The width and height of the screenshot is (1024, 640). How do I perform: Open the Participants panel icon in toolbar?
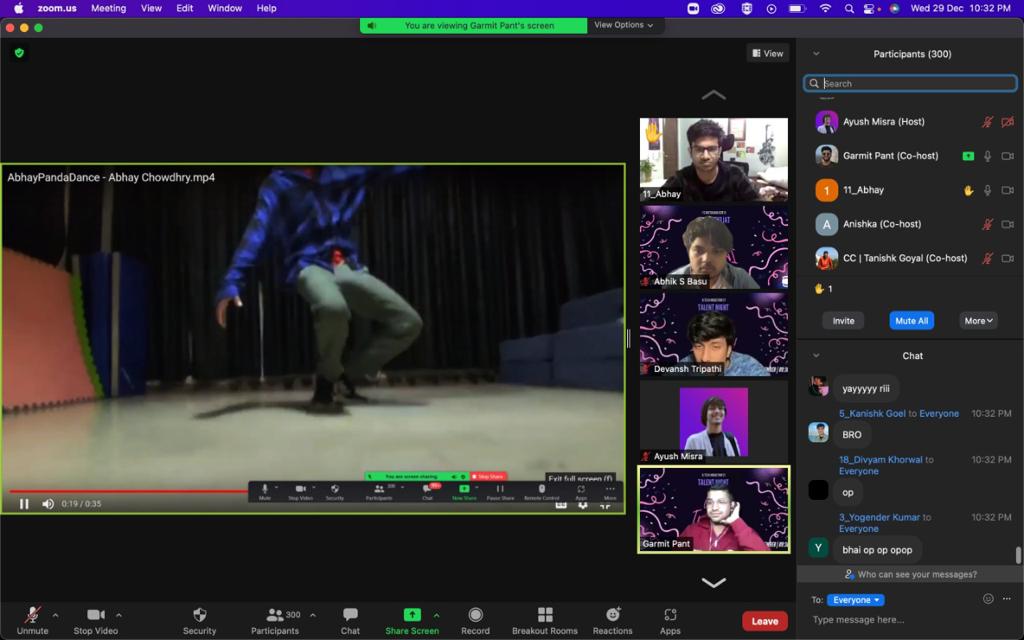(x=275, y=615)
